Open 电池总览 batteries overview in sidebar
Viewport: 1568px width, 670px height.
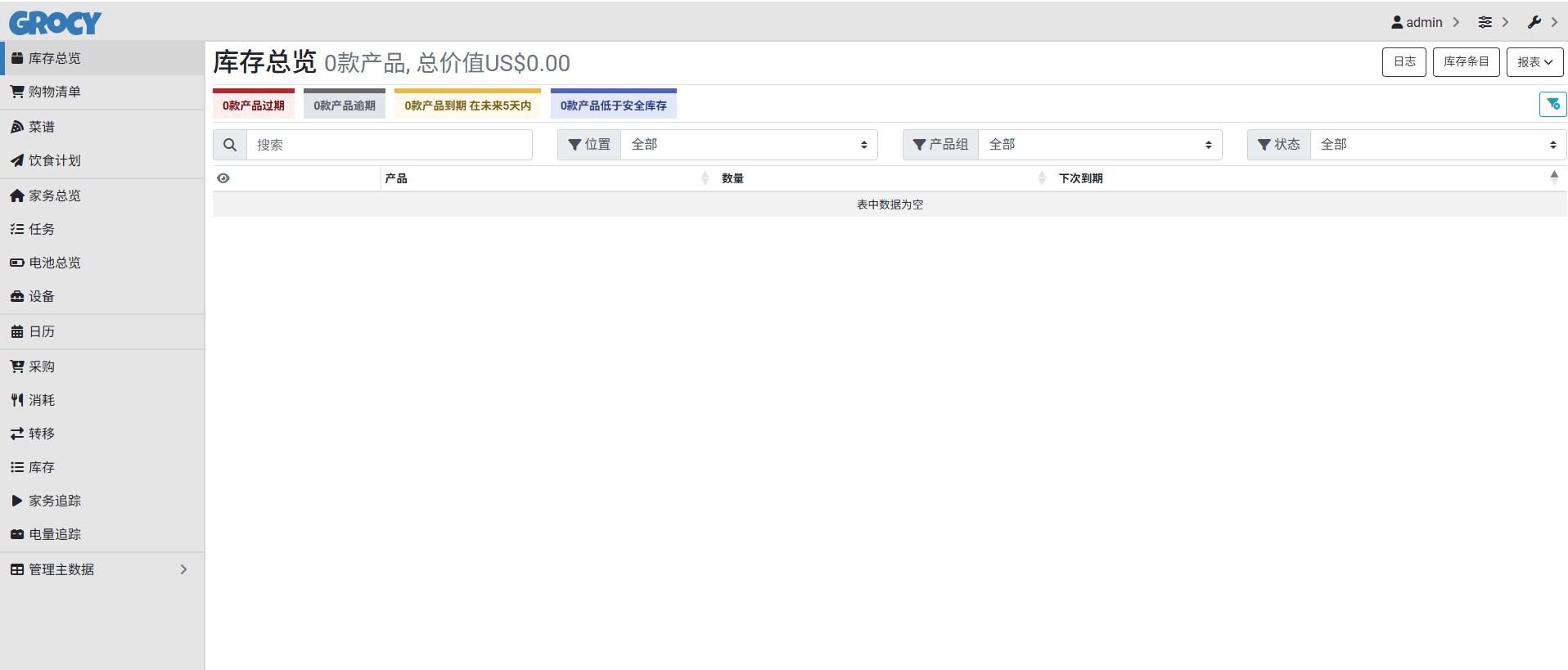[54, 263]
